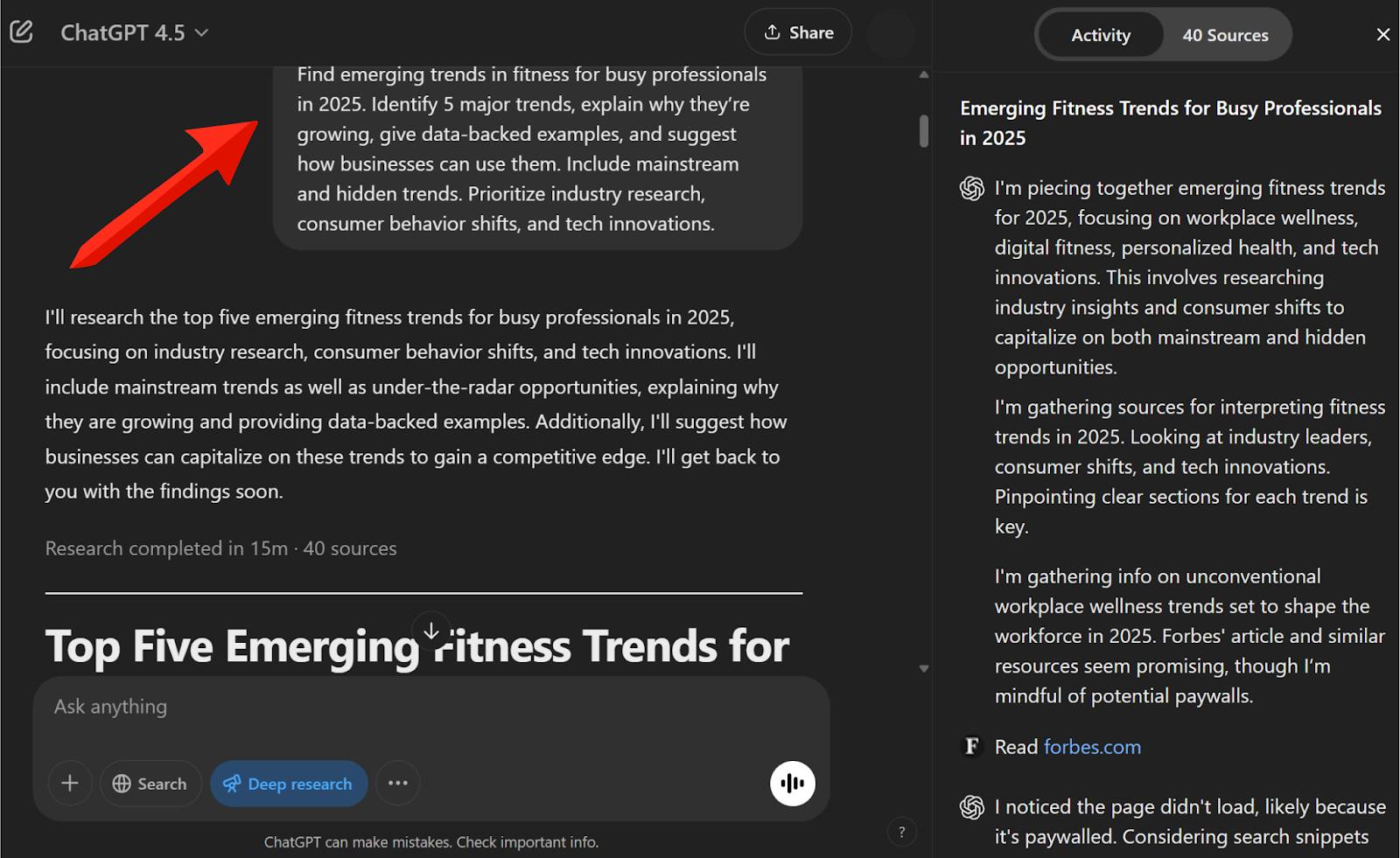
Task: Open the three-dots more tools menu
Action: pyautogui.click(x=398, y=783)
